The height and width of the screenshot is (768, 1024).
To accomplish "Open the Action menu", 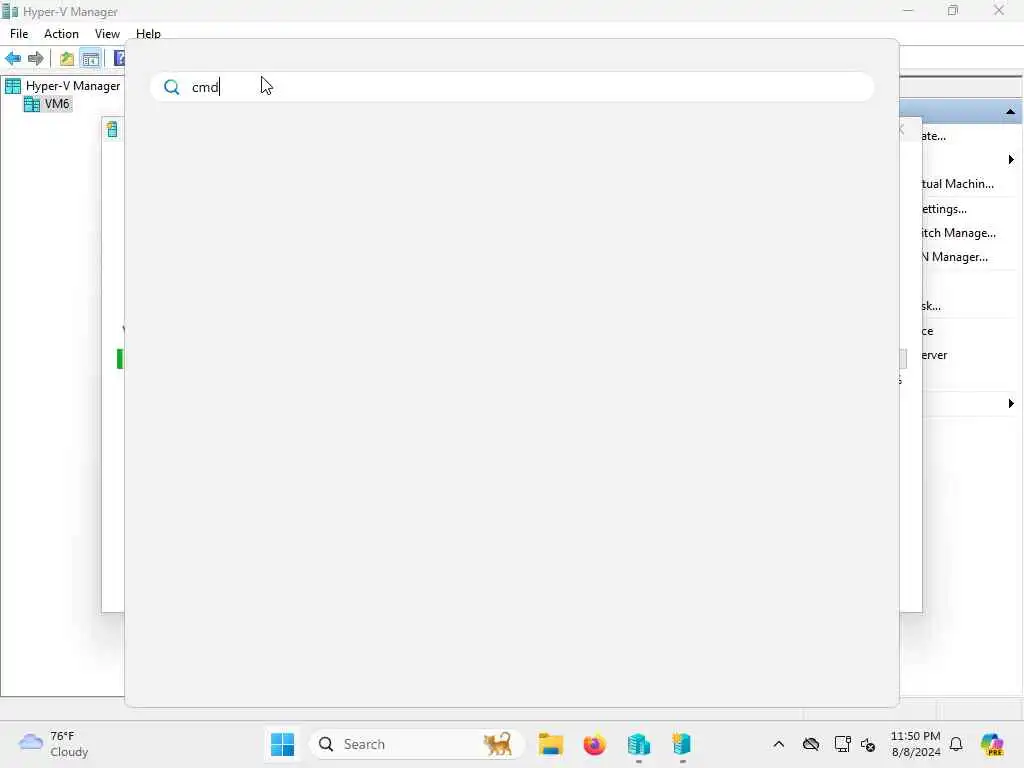I will [x=61, y=34].
